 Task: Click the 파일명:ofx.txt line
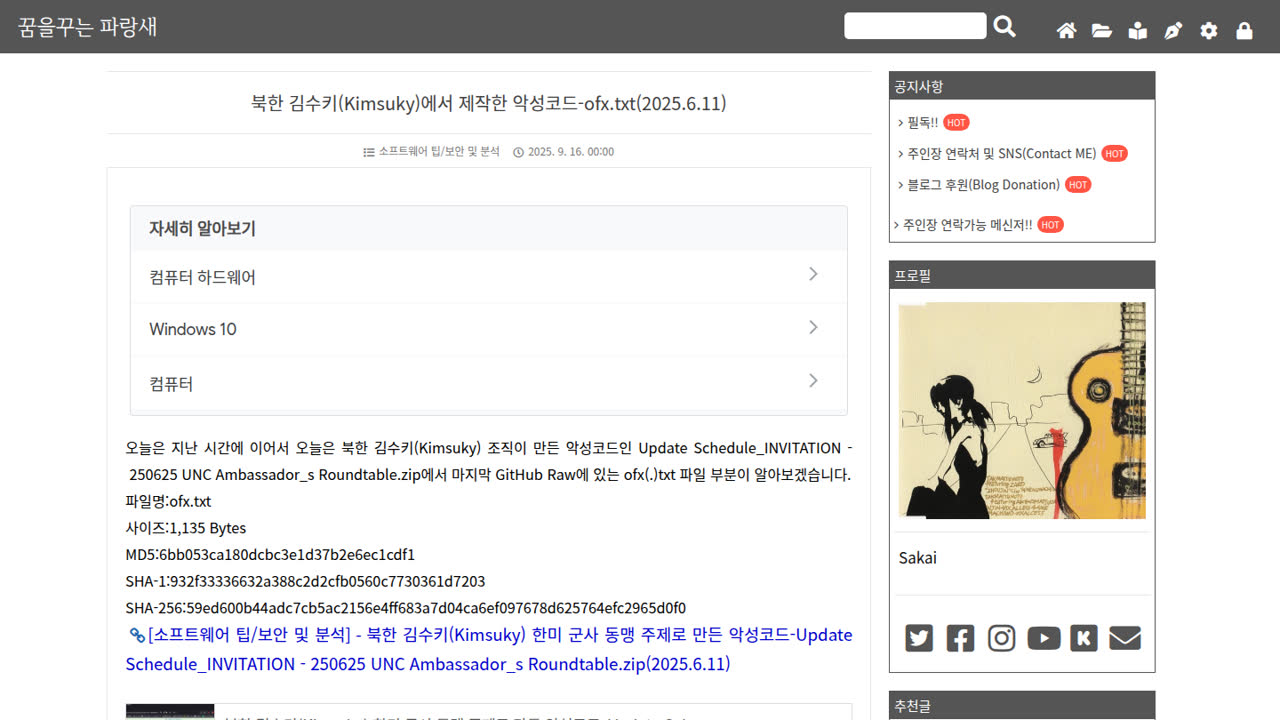tap(168, 501)
